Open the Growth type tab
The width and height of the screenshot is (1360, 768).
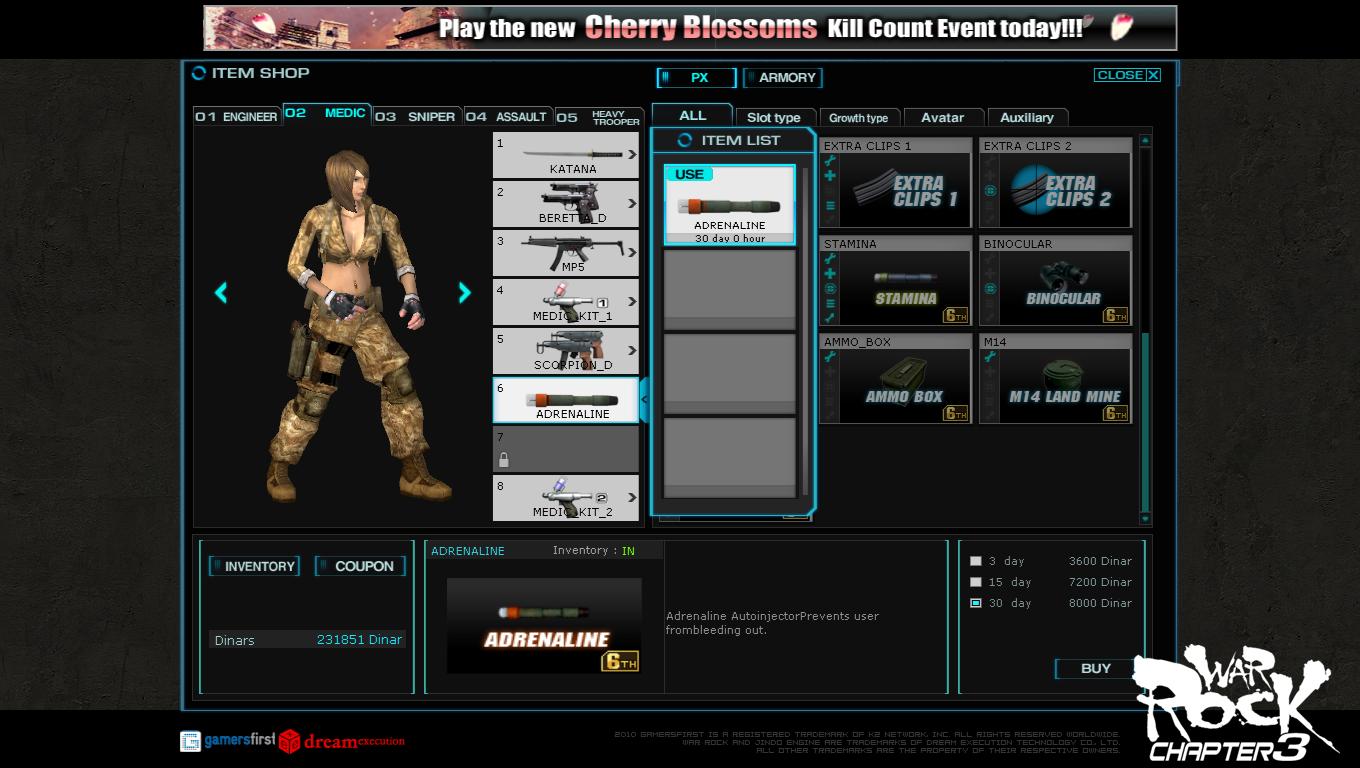click(x=858, y=118)
